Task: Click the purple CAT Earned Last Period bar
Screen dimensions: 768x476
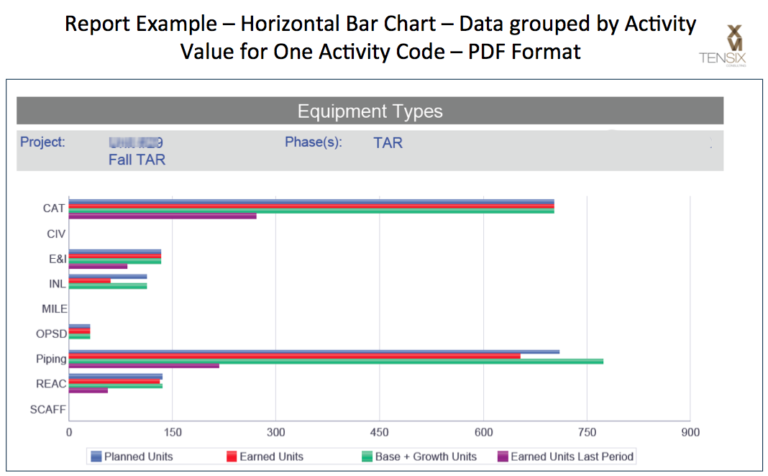Action: pyautogui.click(x=162, y=216)
